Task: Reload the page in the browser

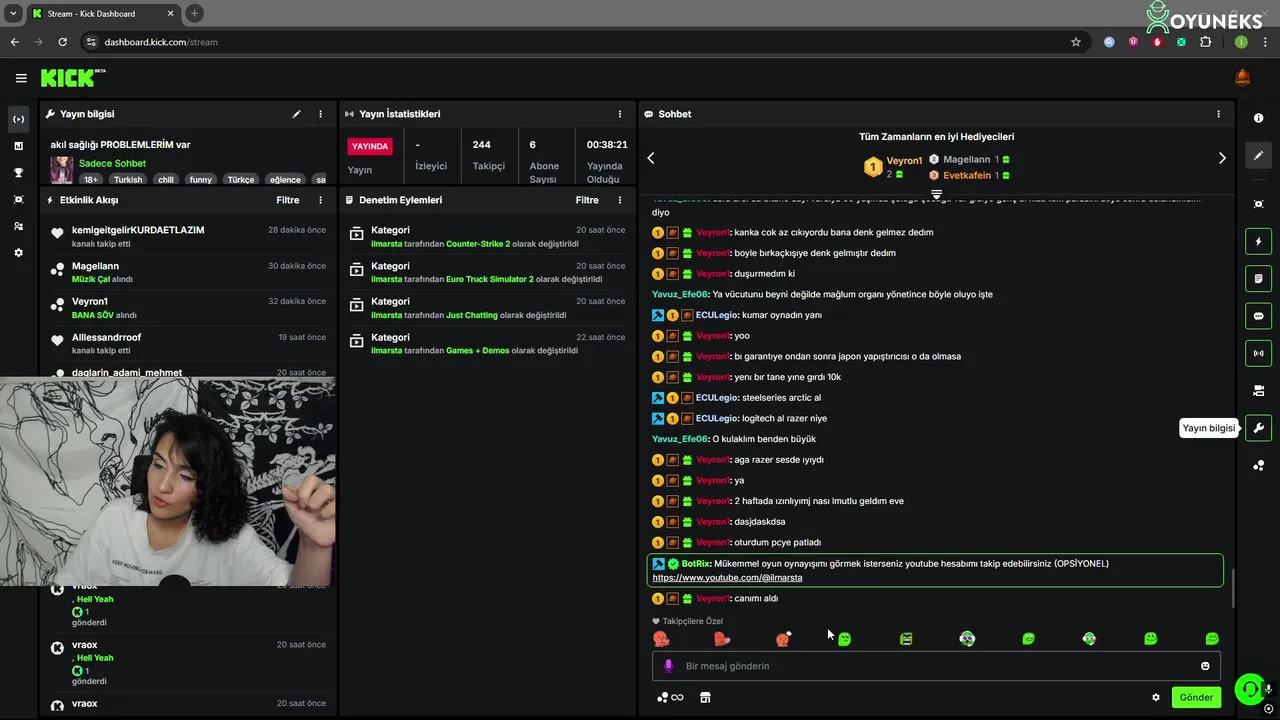Action: [x=62, y=42]
